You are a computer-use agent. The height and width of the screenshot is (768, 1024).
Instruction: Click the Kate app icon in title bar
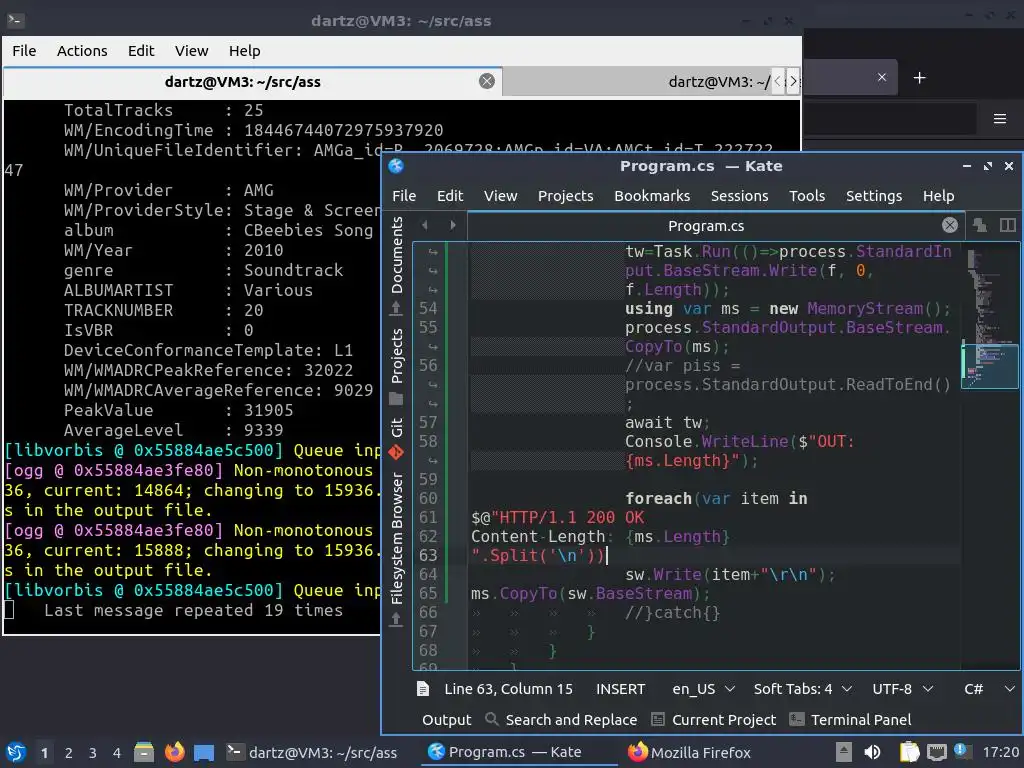[396, 166]
